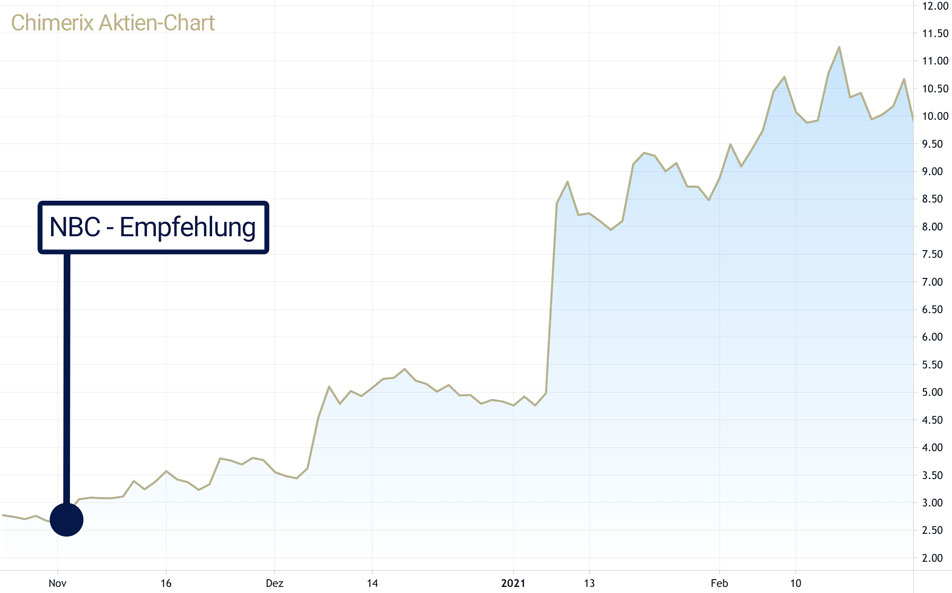Image resolution: width=952 pixels, height=593 pixels.
Task: Click the 16 date label after Nov
Action: (166, 582)
